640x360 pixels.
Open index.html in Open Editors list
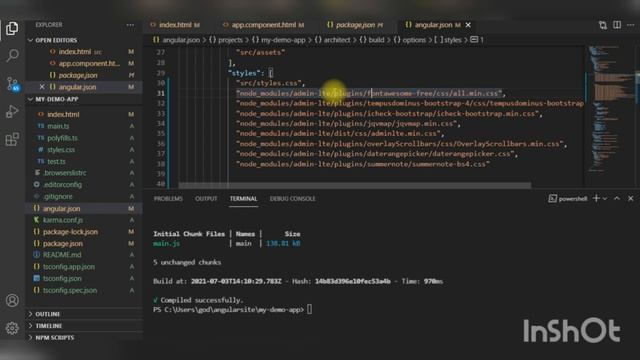tap(84, 52)
